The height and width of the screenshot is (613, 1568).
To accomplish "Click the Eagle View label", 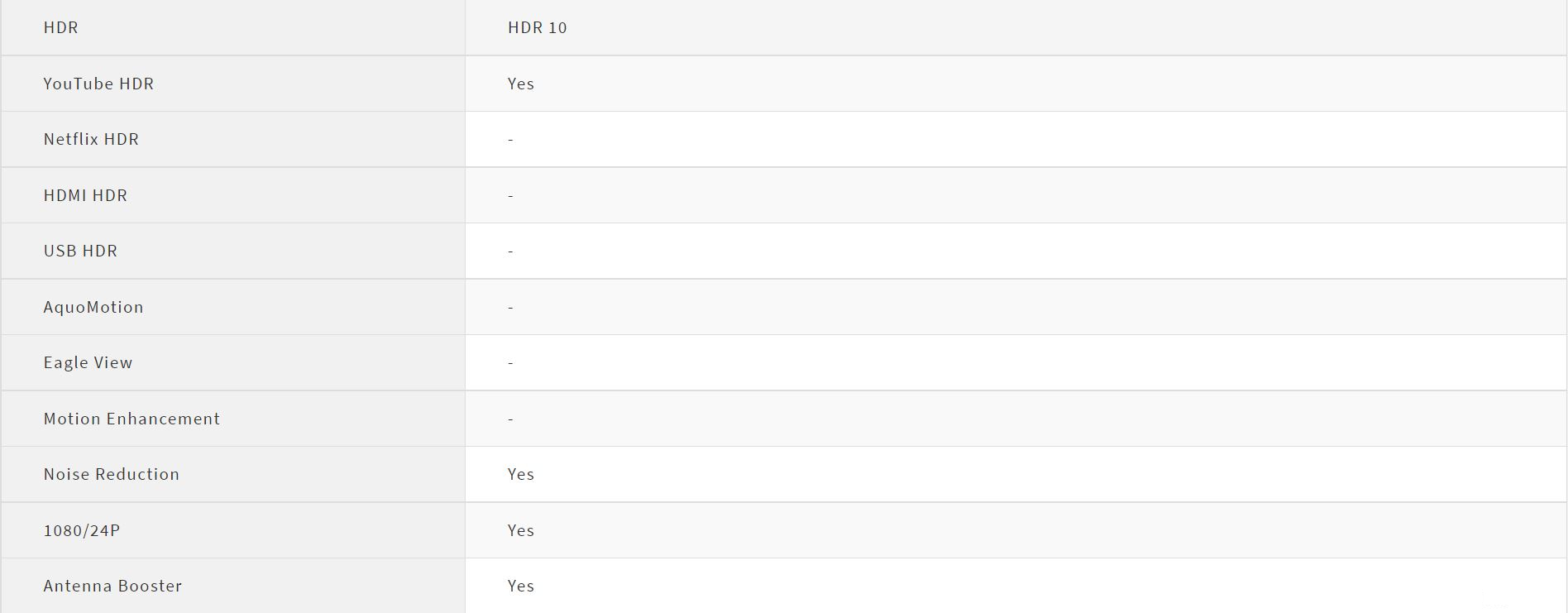I will [88, 362].
